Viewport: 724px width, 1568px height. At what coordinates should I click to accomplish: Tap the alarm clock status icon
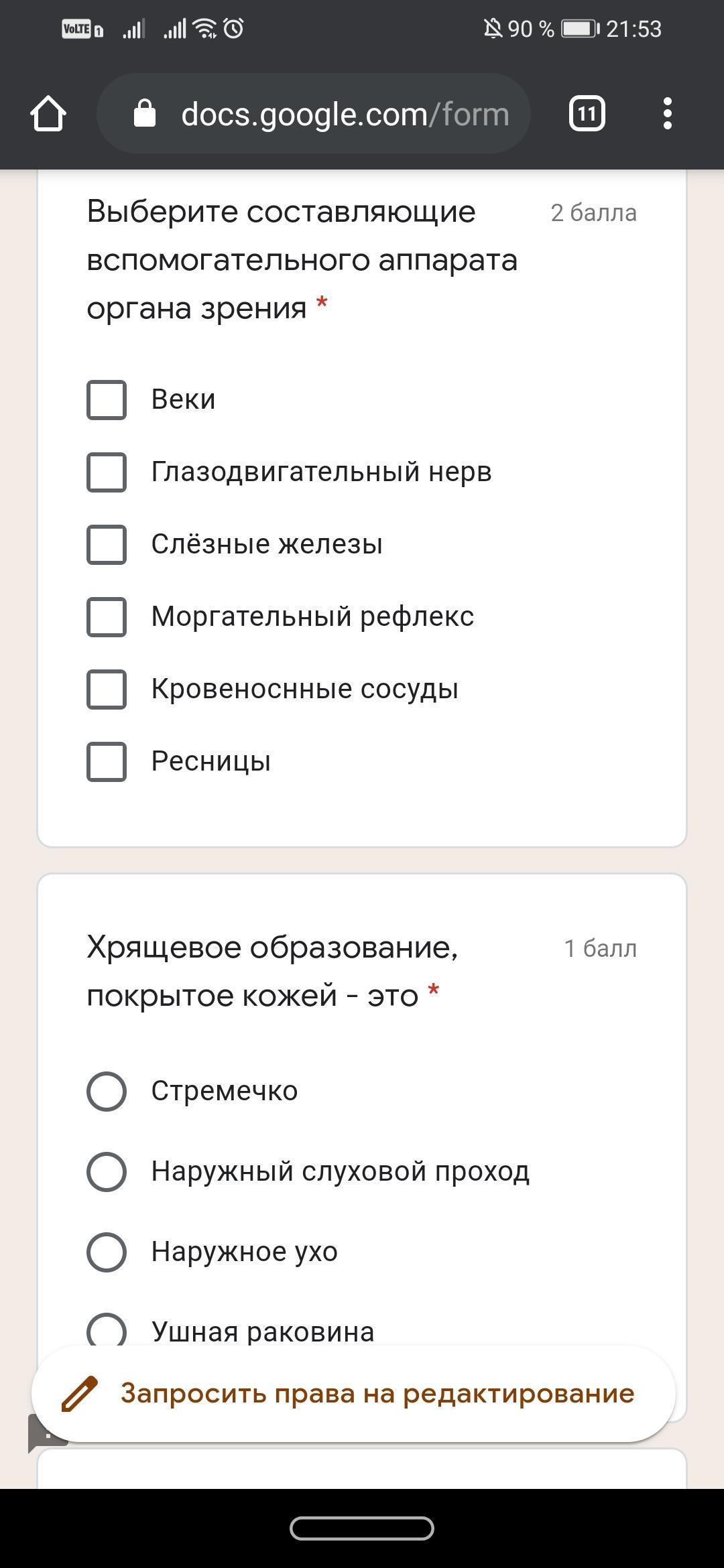point(233,29)
